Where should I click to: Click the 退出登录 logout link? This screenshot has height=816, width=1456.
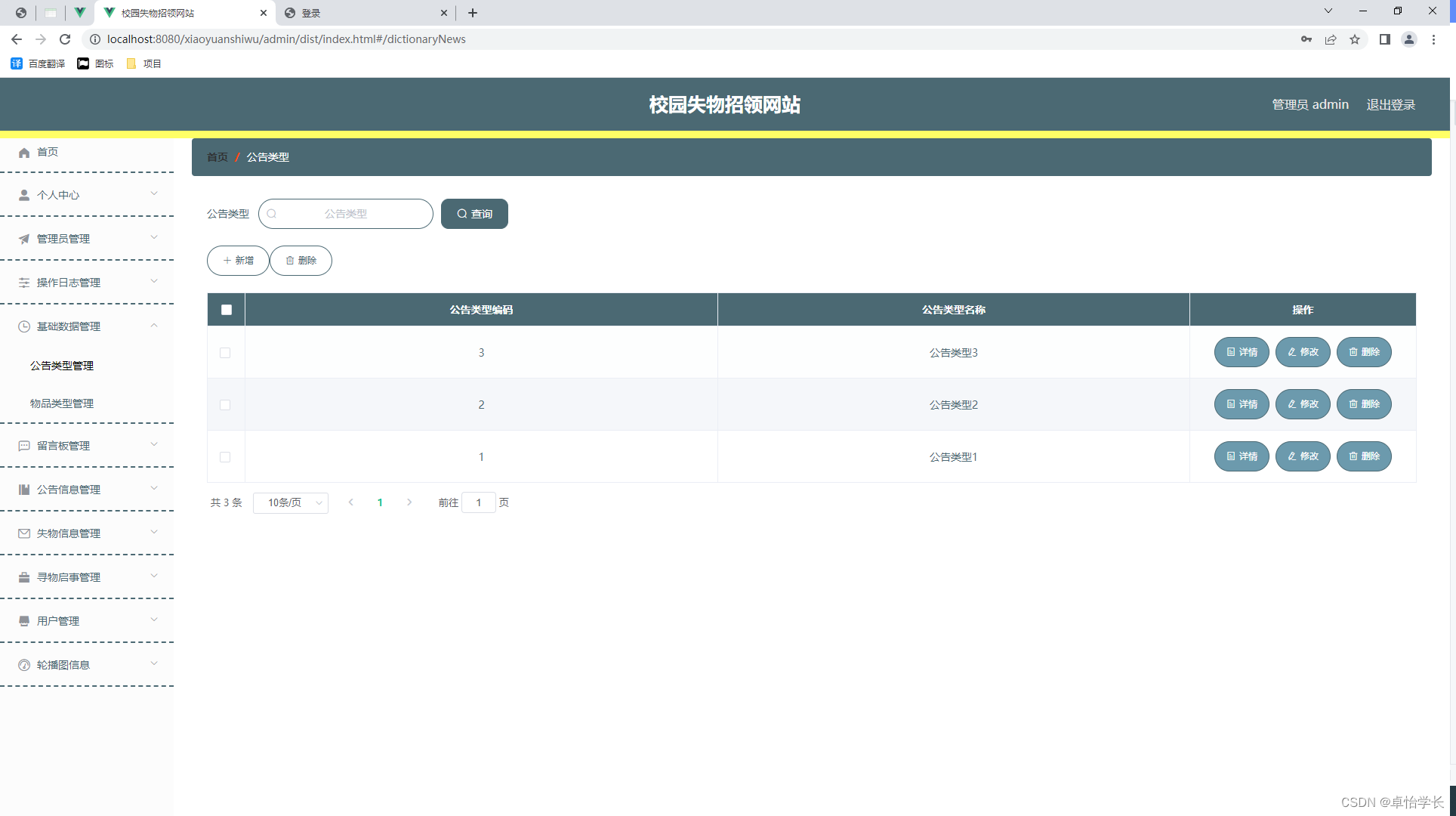pyautogui.click(x=1390, y=104)
